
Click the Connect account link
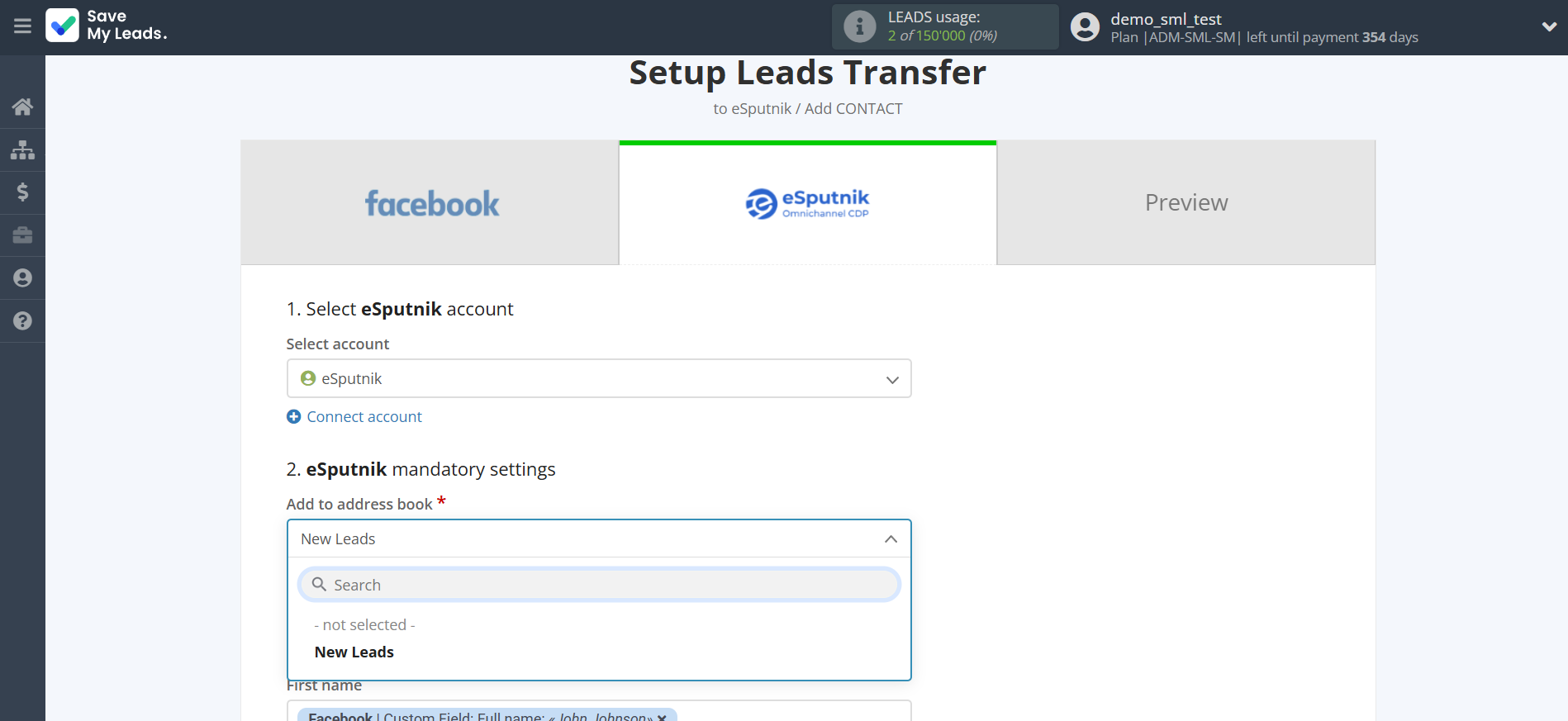click(x=363, y=417)
